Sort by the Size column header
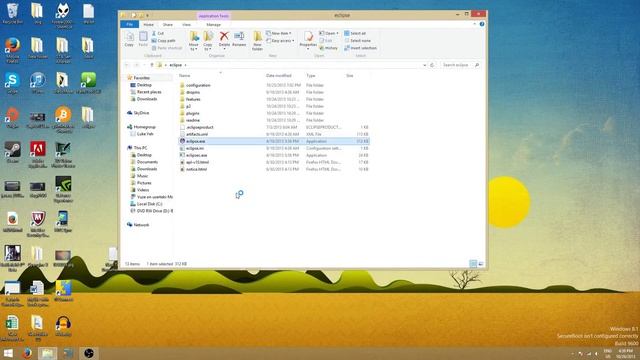 pos(350,76)
